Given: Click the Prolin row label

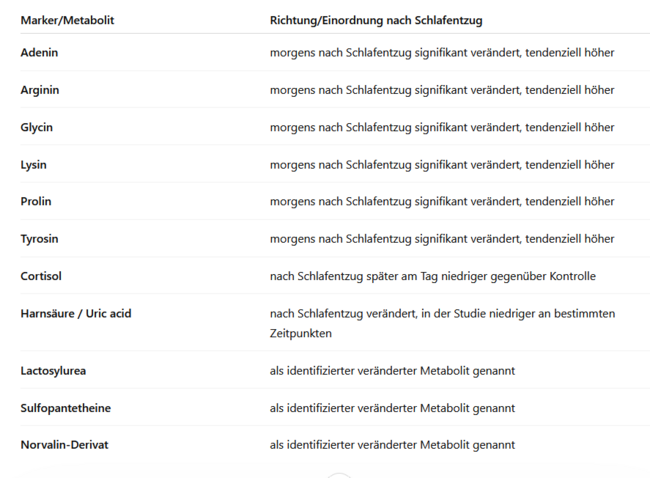Looking at the screenshot, I should pos(36,201).
